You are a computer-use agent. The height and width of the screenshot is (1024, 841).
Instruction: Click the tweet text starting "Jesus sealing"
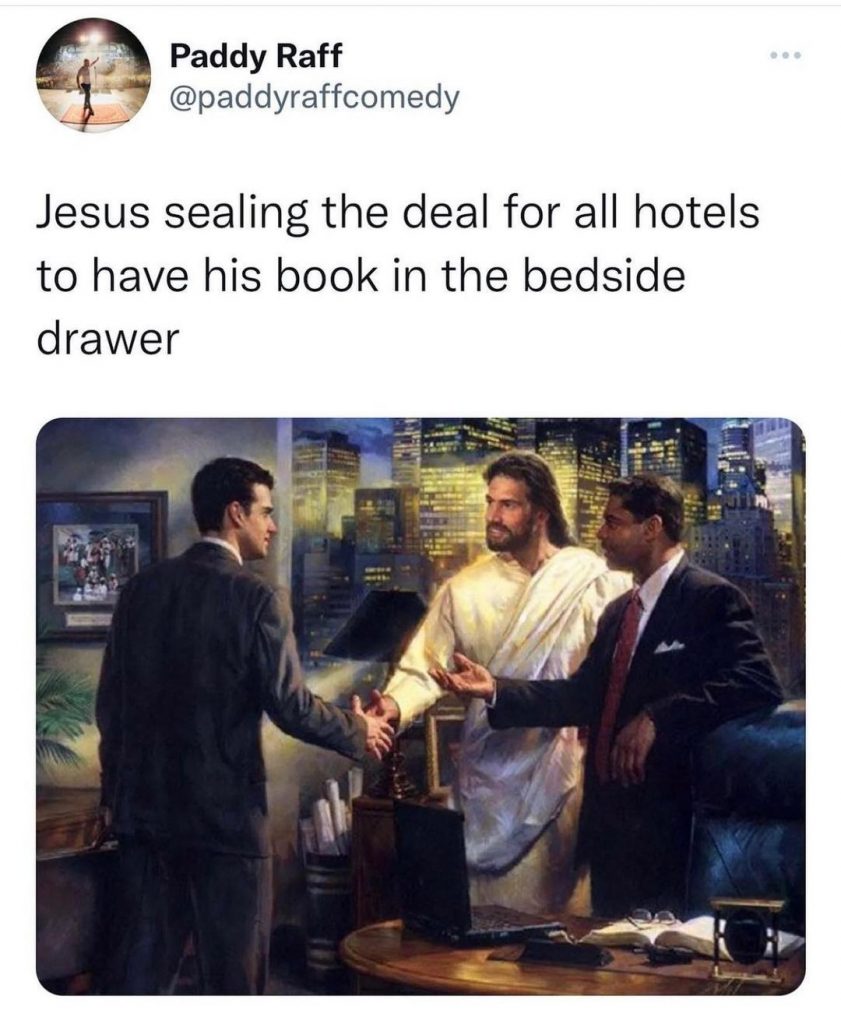click(x=398, y=276)
